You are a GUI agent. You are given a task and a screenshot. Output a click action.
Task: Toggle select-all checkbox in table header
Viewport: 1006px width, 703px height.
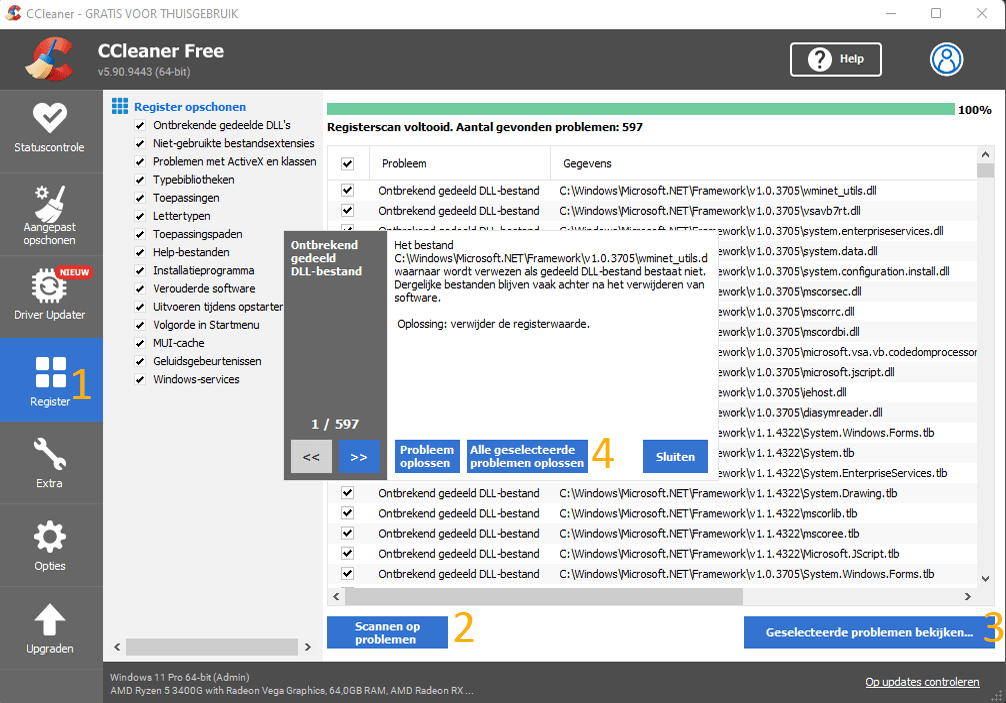coord(348,164)
